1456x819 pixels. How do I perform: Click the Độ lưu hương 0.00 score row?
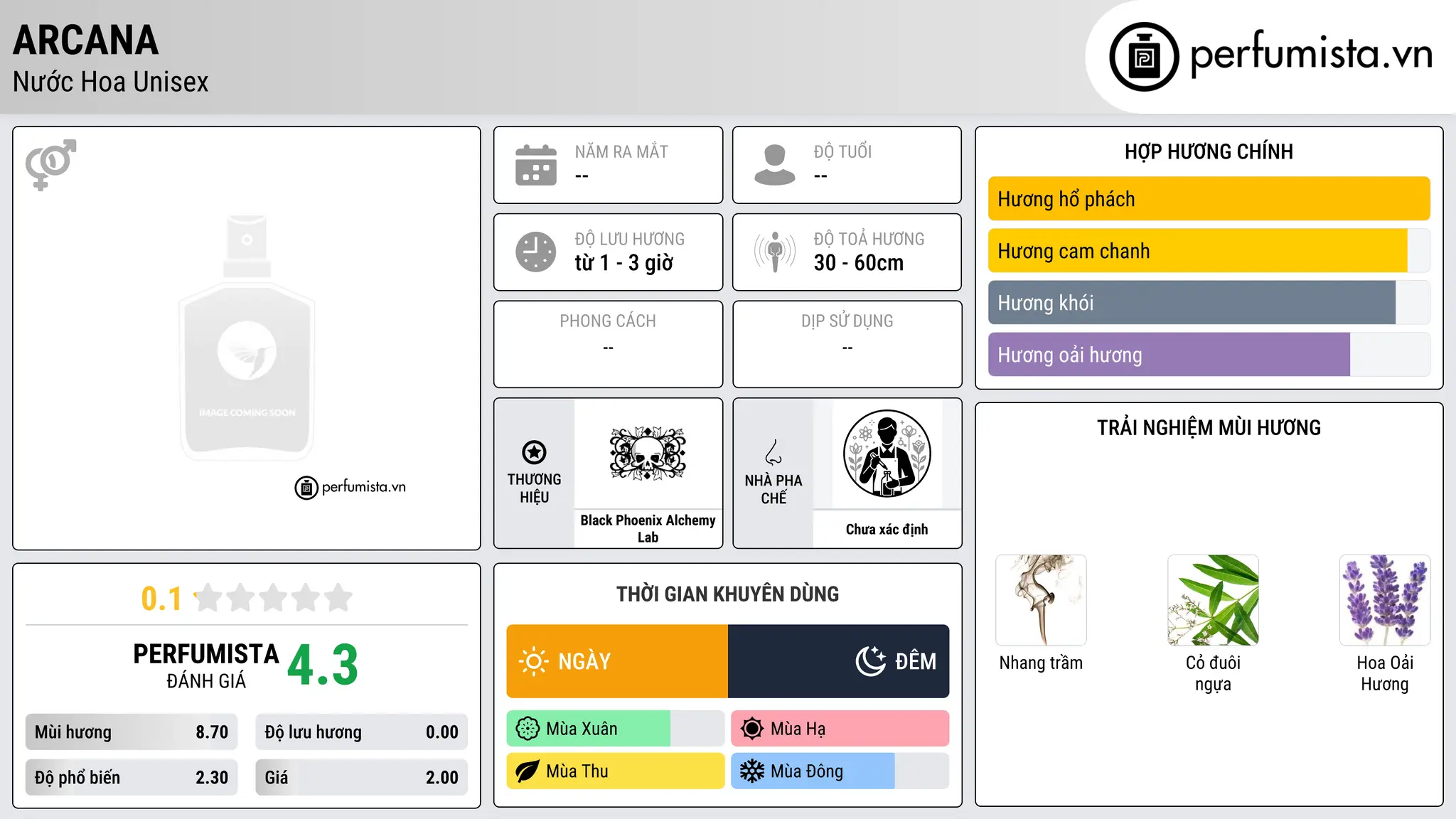click(x=361, y=732)
